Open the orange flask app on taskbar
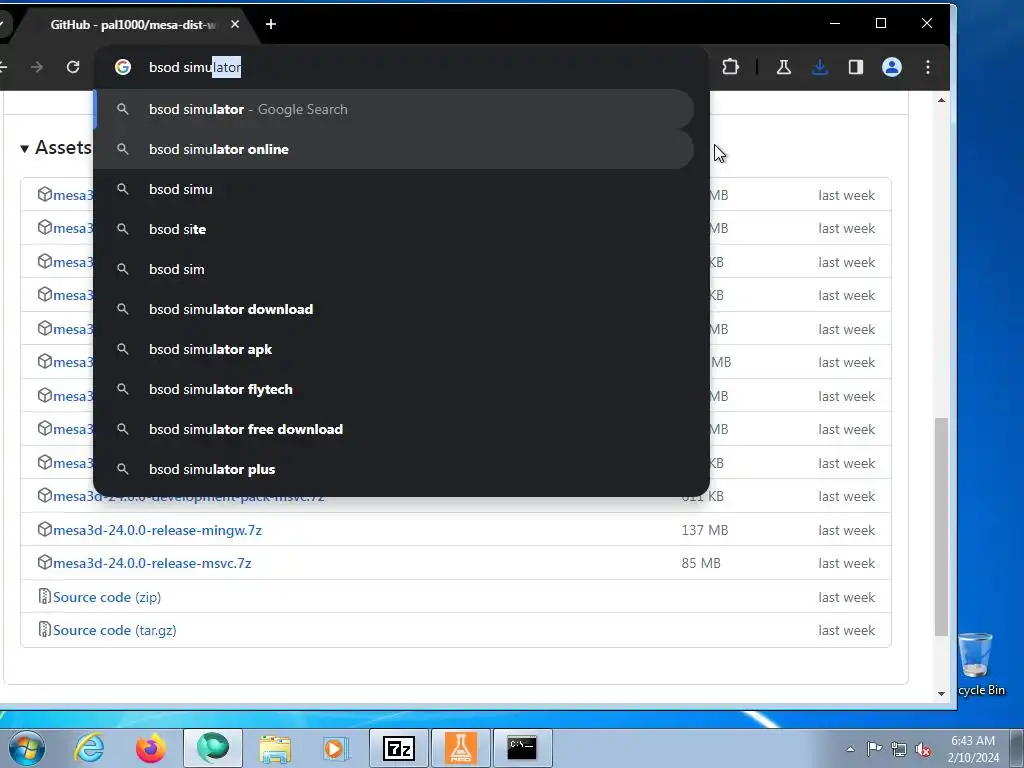 pyautogui.click(x=461, y=748)
